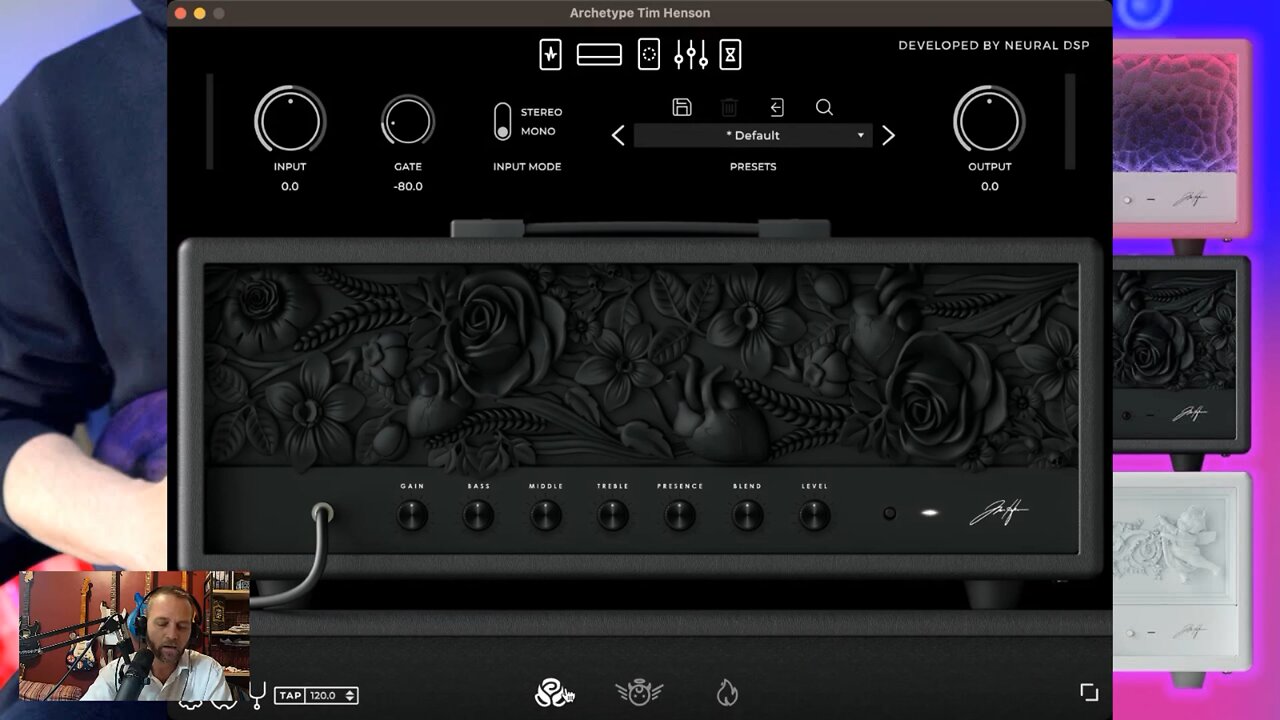Select the white cherub amp thumbnail

click(1181, 571)
